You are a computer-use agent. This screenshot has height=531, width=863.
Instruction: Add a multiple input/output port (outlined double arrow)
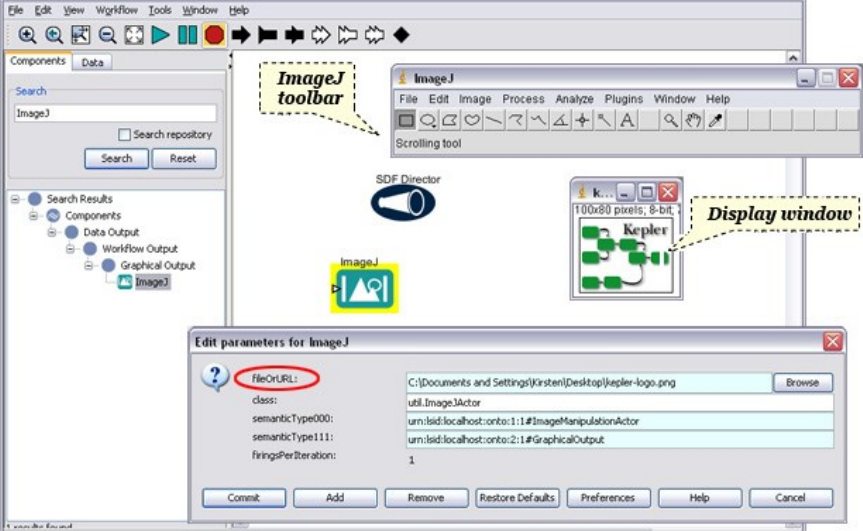(x=375, y=35)
